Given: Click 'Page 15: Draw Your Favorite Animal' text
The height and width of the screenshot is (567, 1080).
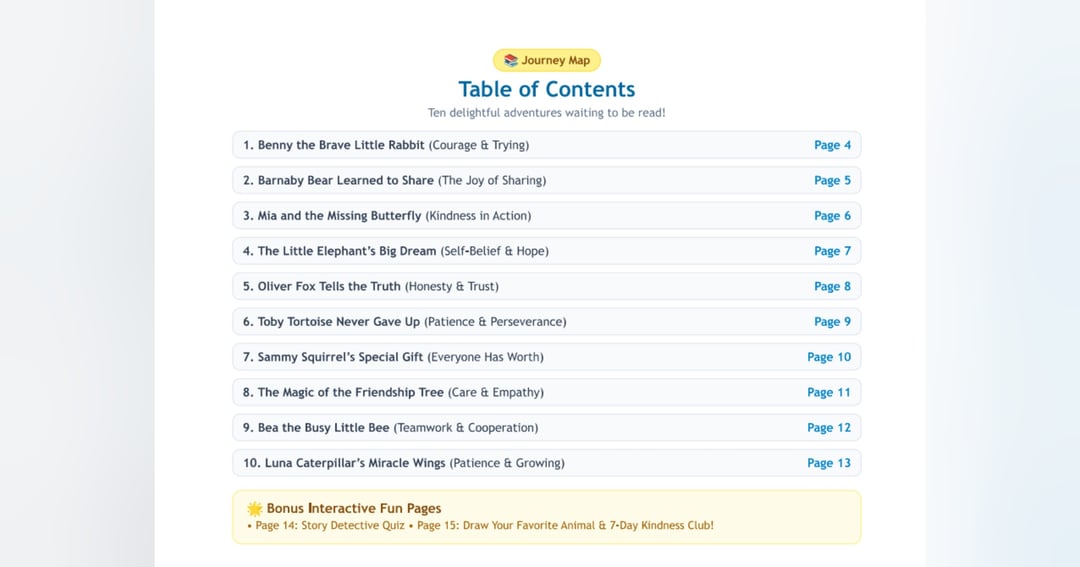Looking at the screenshot, I should [x=506, y=526].
